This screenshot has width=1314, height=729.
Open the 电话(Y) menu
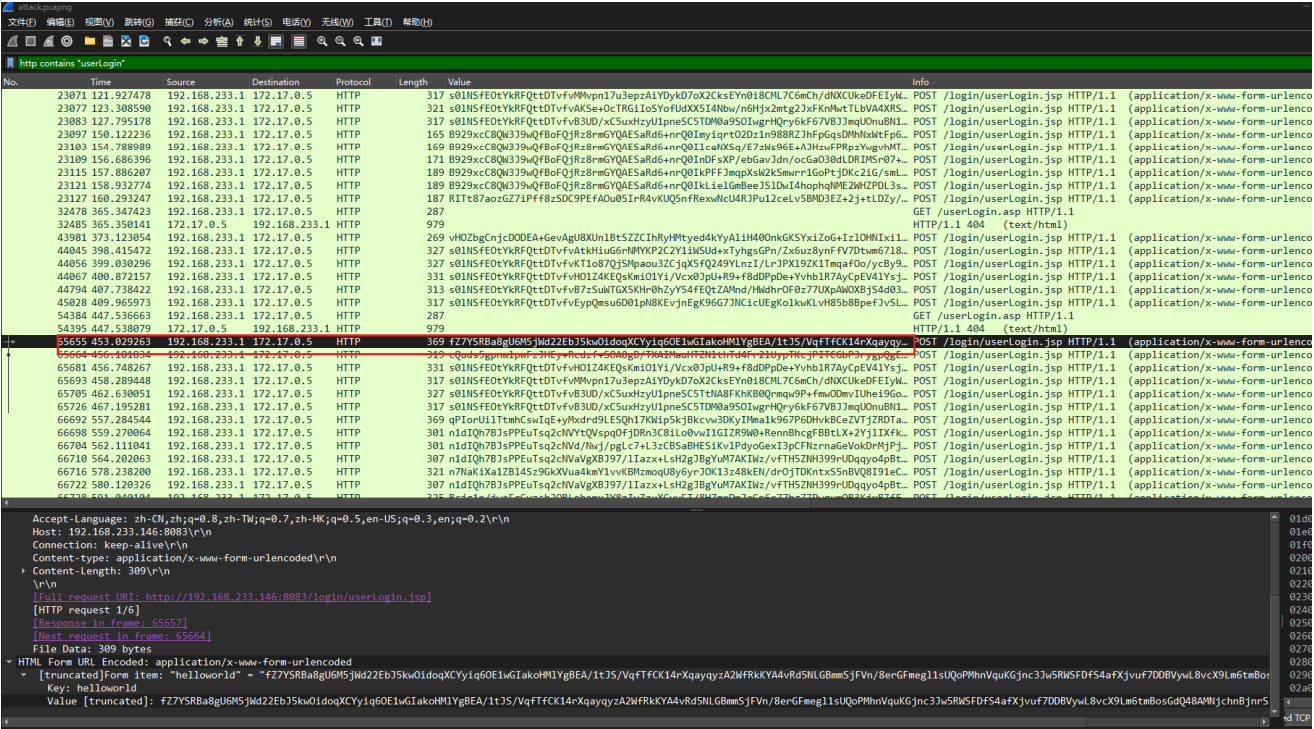[x=297, y=22]
